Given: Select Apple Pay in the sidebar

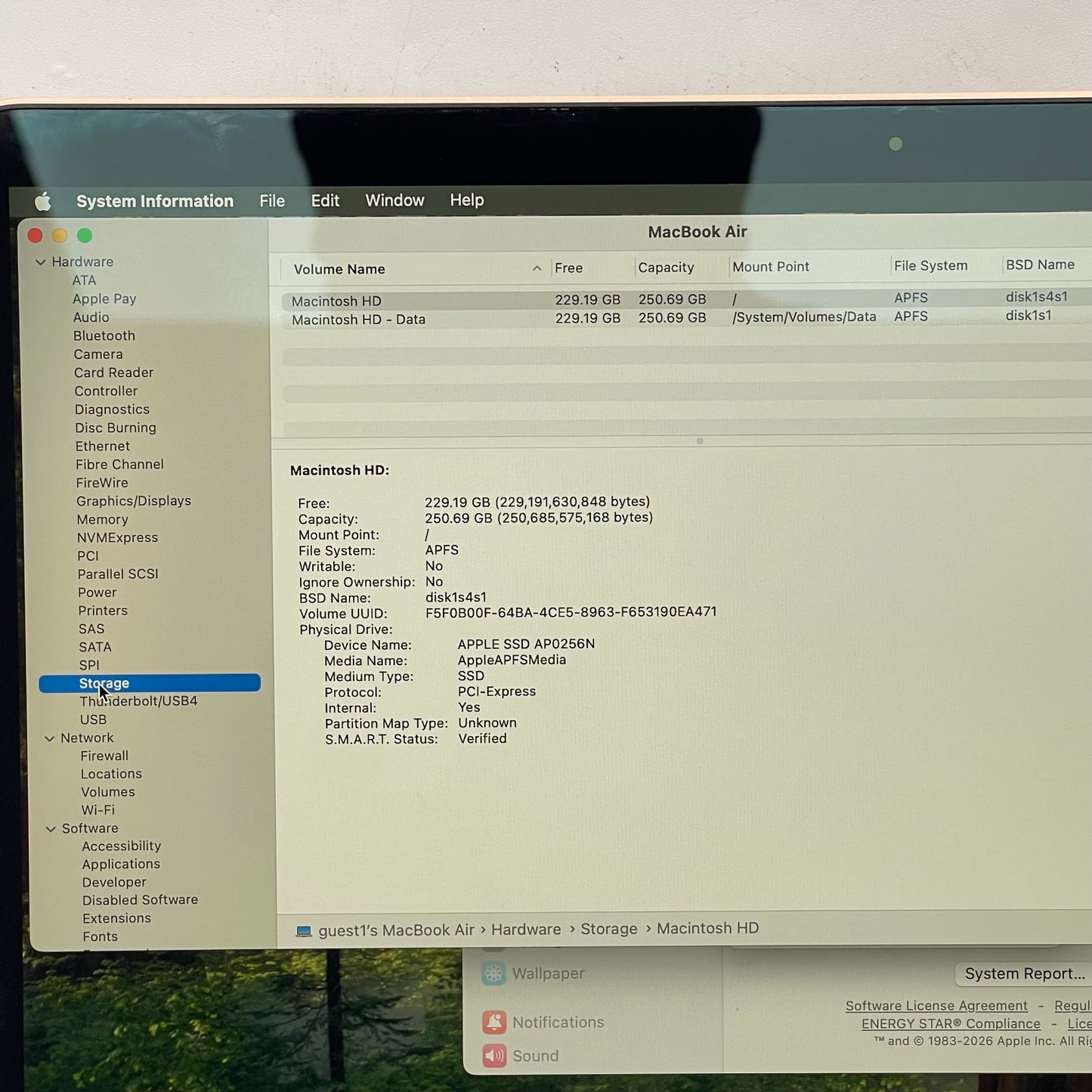Looking at the screenshot, I should 104,299.
